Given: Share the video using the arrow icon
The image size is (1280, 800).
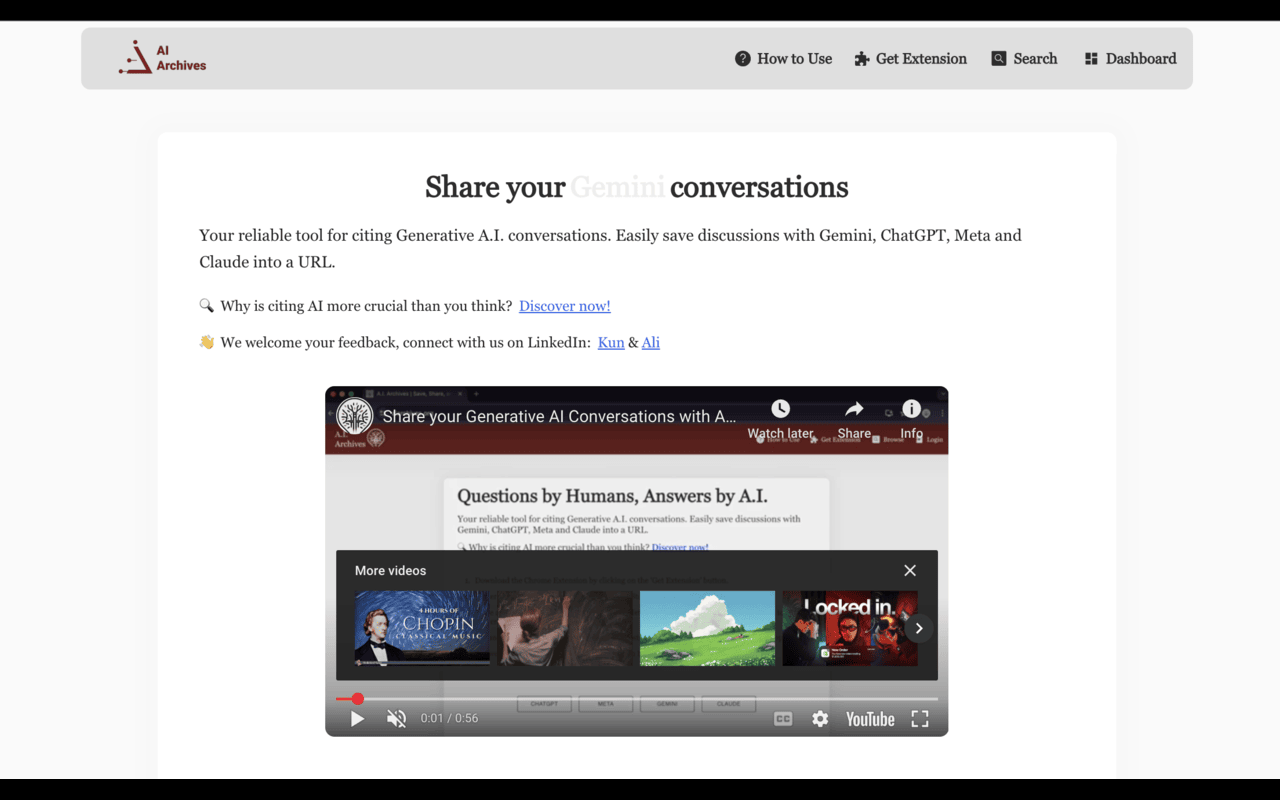Looking at the screenshot, I should [854, 408].
